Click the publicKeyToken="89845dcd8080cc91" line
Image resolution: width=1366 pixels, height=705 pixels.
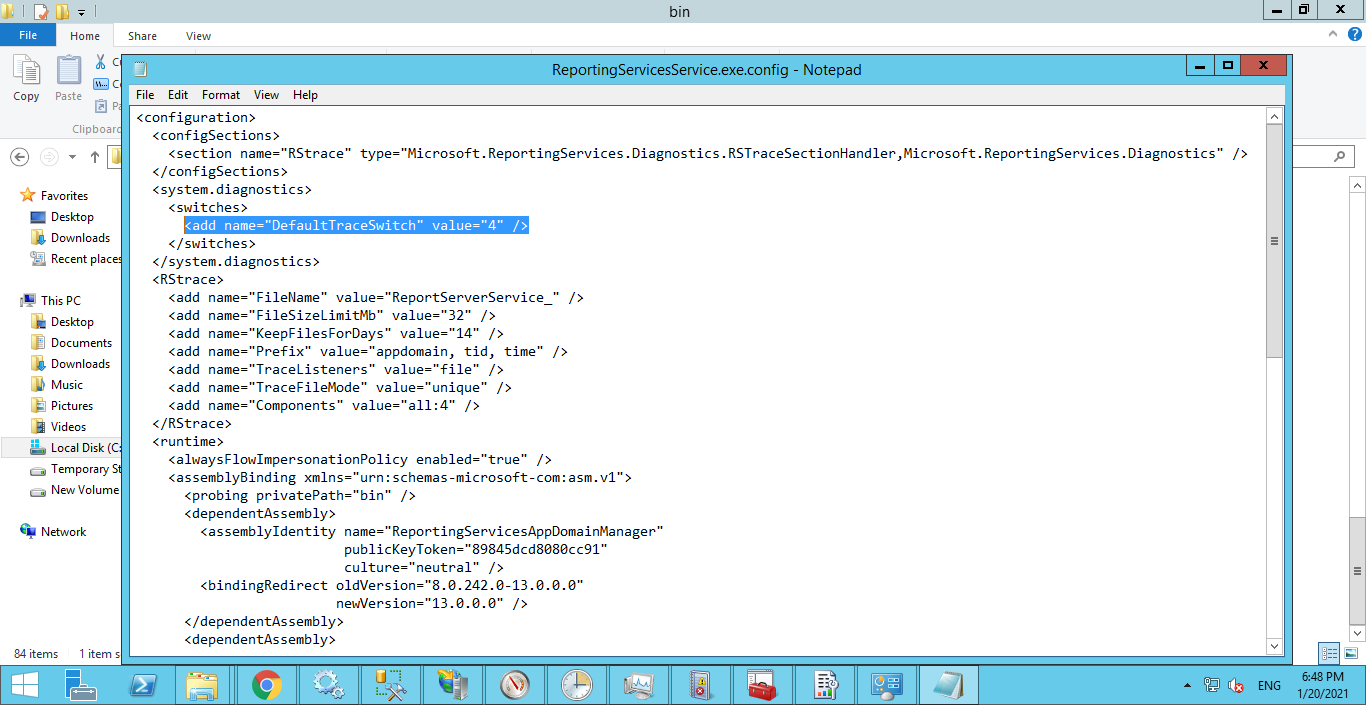pos(476,550)
